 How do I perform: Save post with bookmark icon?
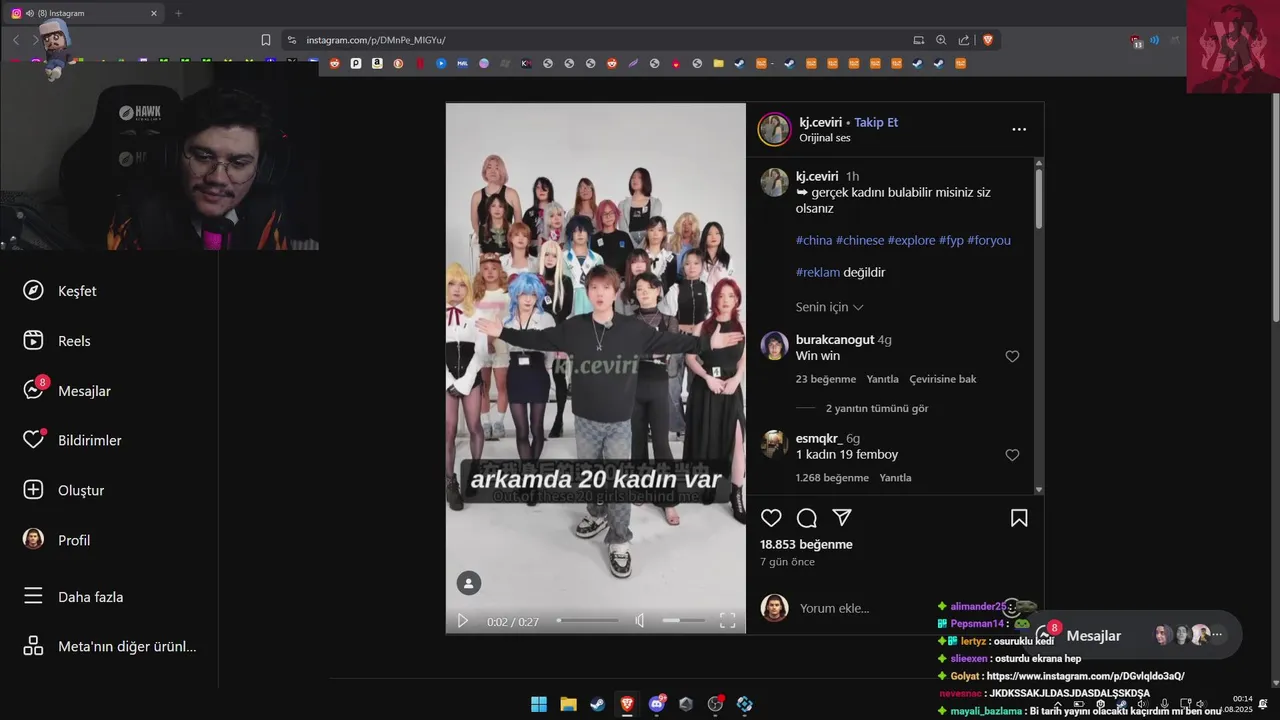pos(1019,518)
